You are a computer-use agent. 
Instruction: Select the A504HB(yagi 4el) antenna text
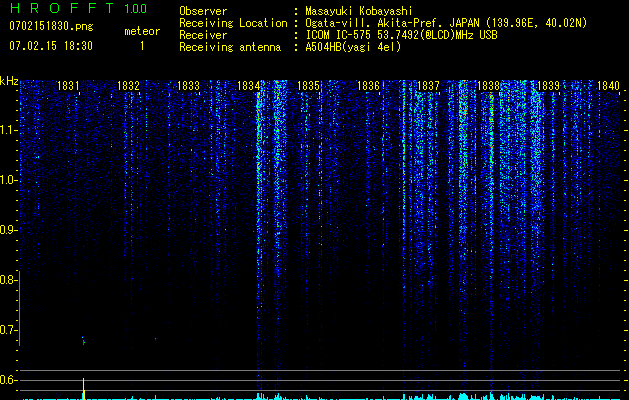[353, 47]
